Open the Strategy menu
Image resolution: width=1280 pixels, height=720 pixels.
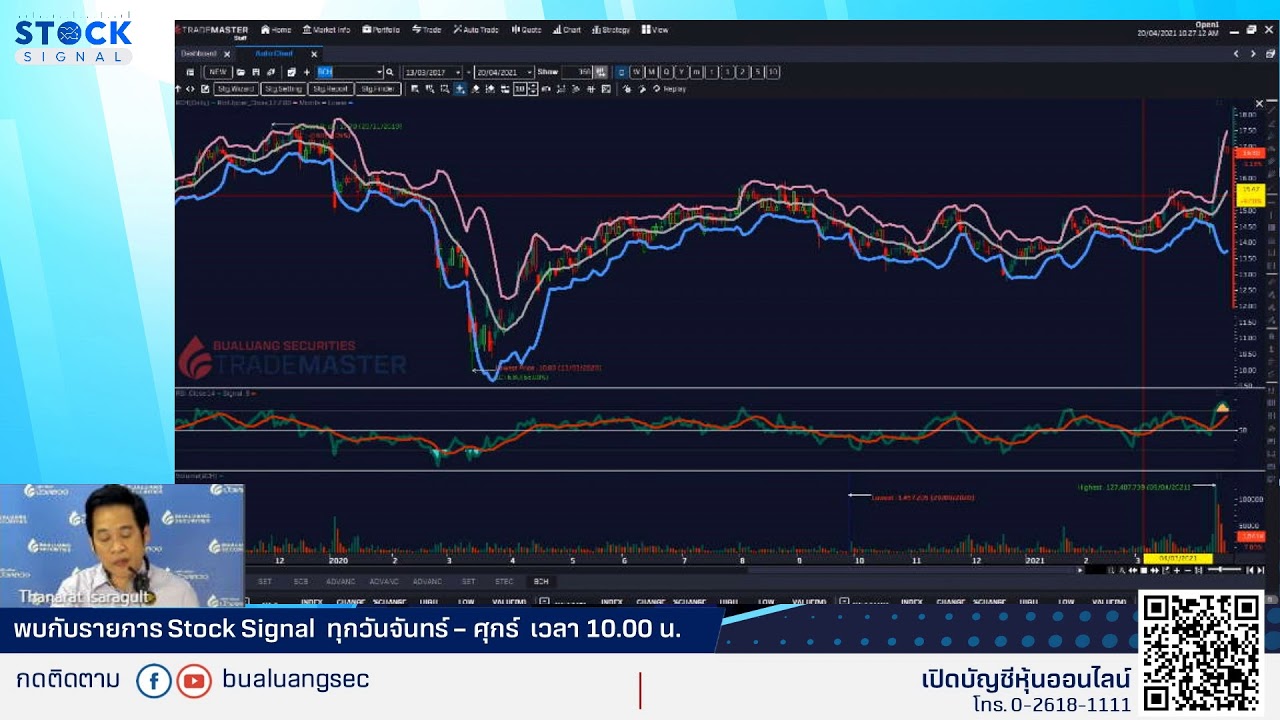point(611,30)
